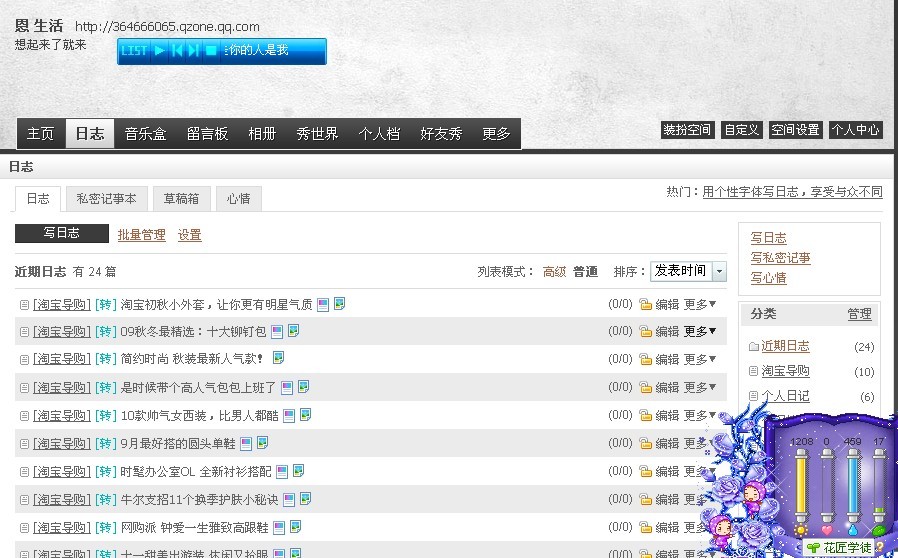
Task: Click the blue water meter in flower widget
Action: pos(853,487)
